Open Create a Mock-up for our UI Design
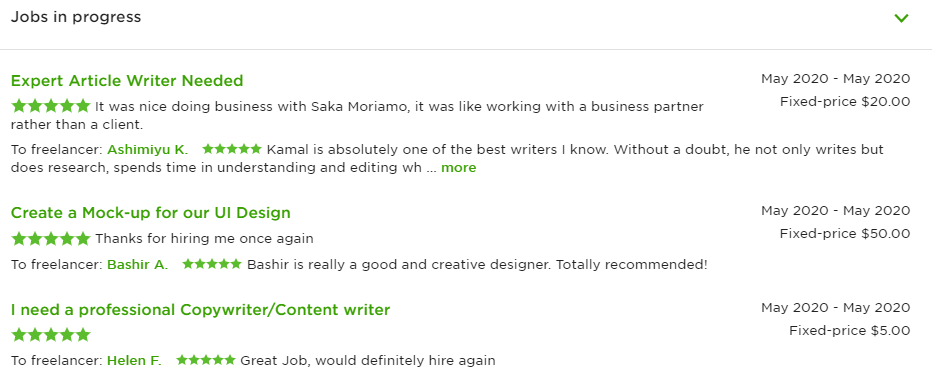 (150, 212)
